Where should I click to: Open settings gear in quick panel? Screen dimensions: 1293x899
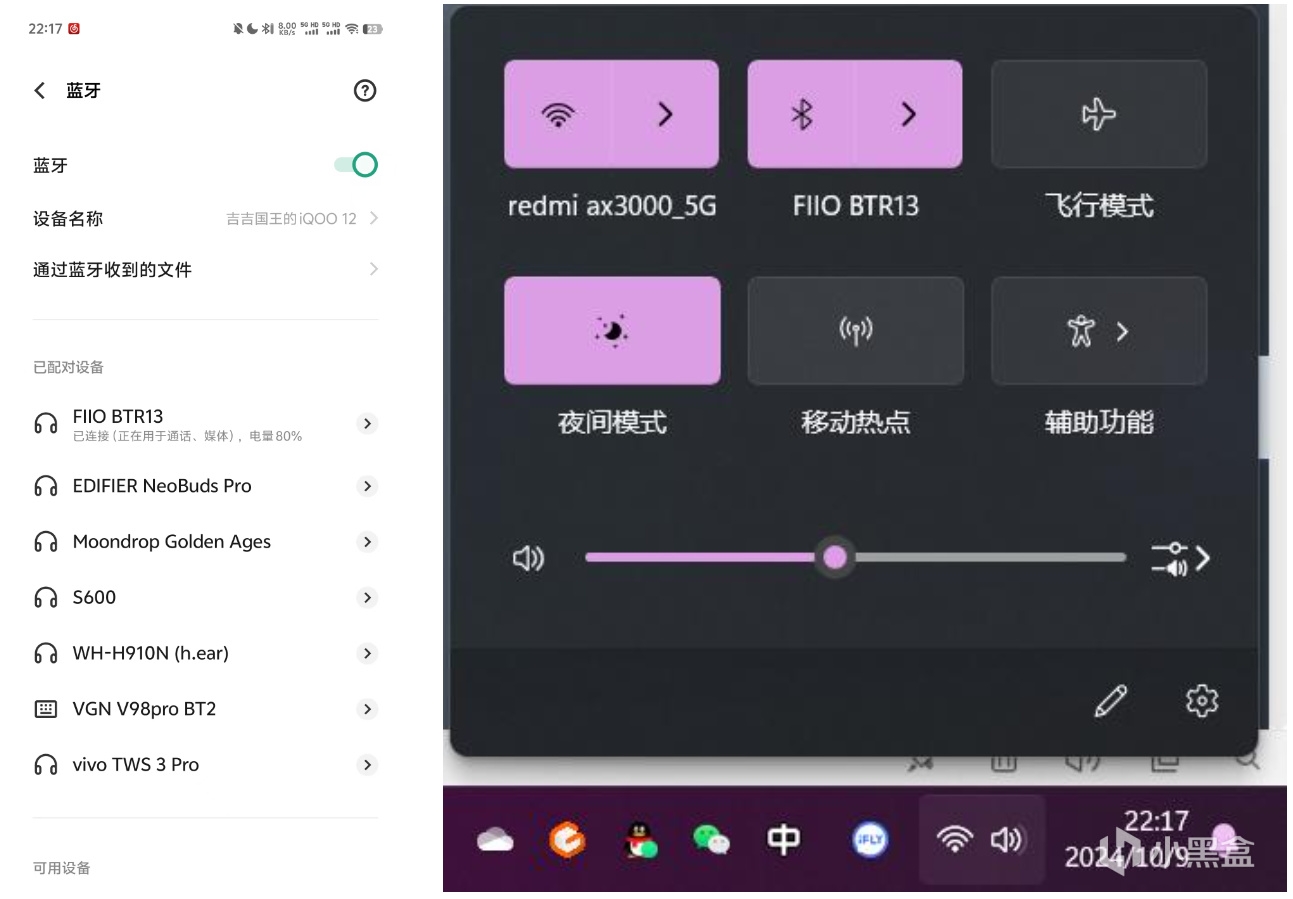click(1201, 701)
